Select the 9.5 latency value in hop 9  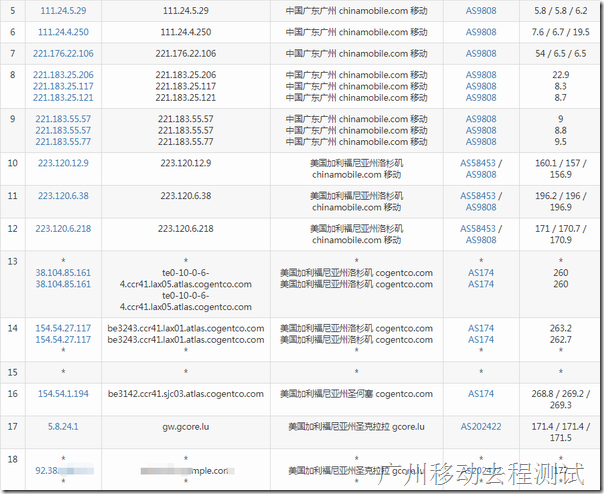coord(560,142)
